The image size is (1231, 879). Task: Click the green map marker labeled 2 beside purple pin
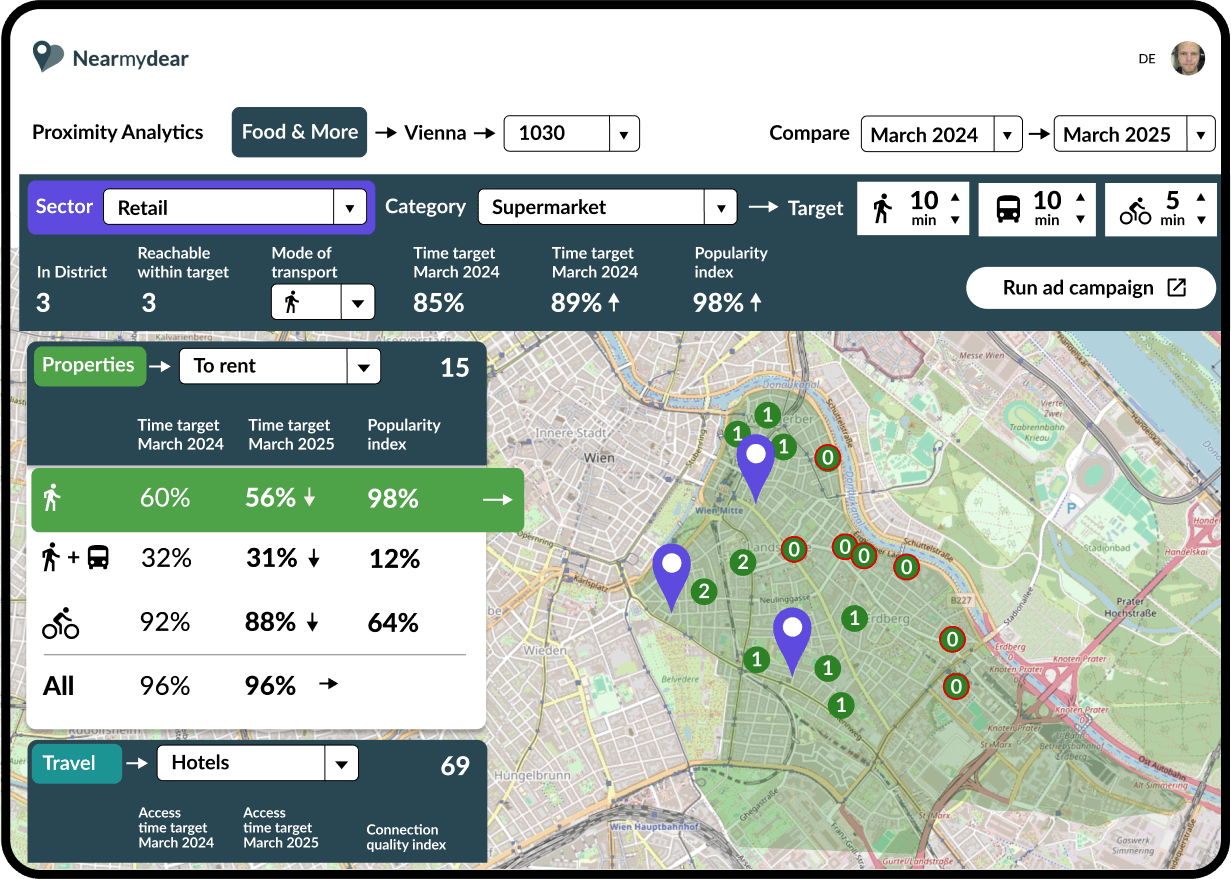coord(704,591)
